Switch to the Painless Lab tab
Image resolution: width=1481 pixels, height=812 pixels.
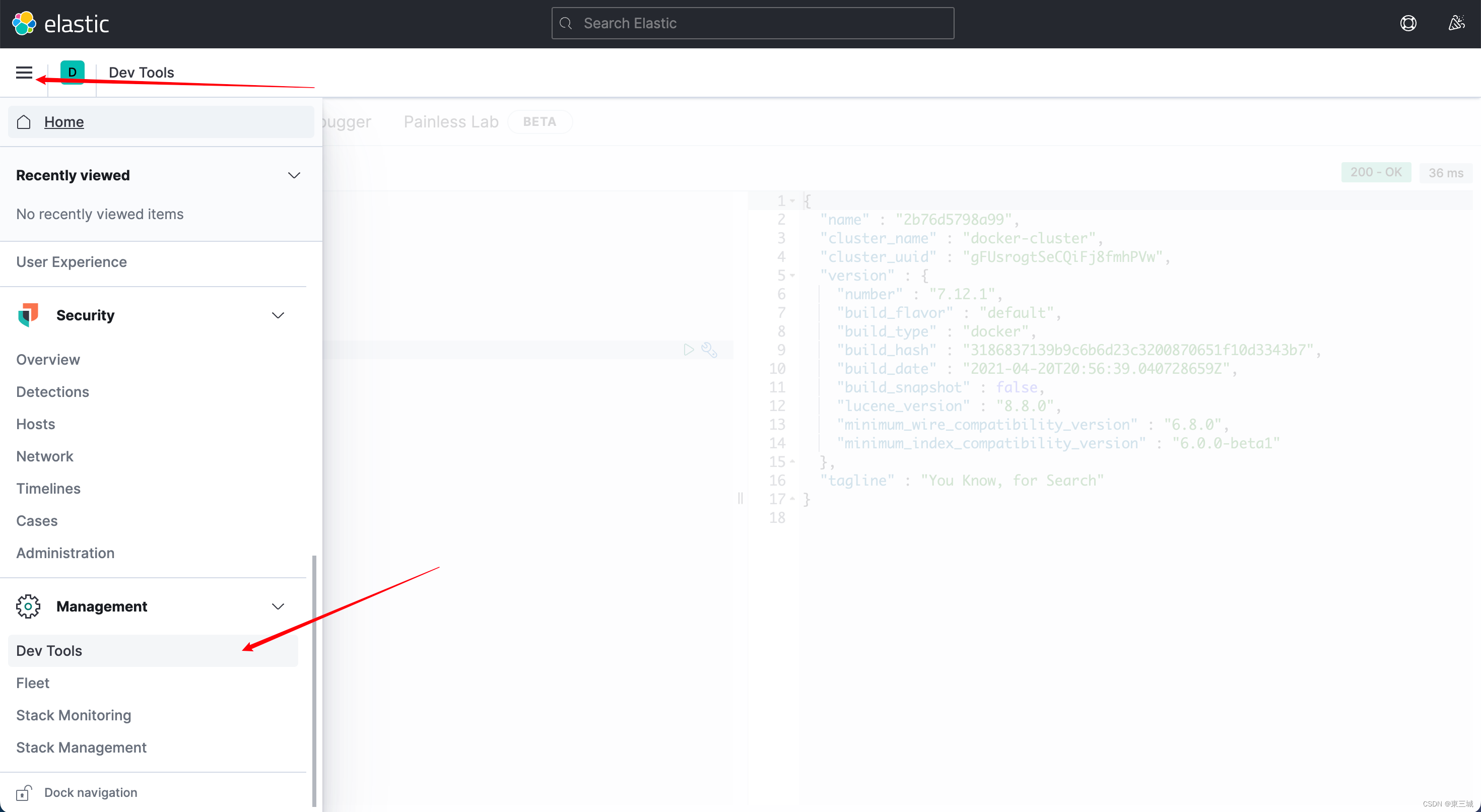451,122
